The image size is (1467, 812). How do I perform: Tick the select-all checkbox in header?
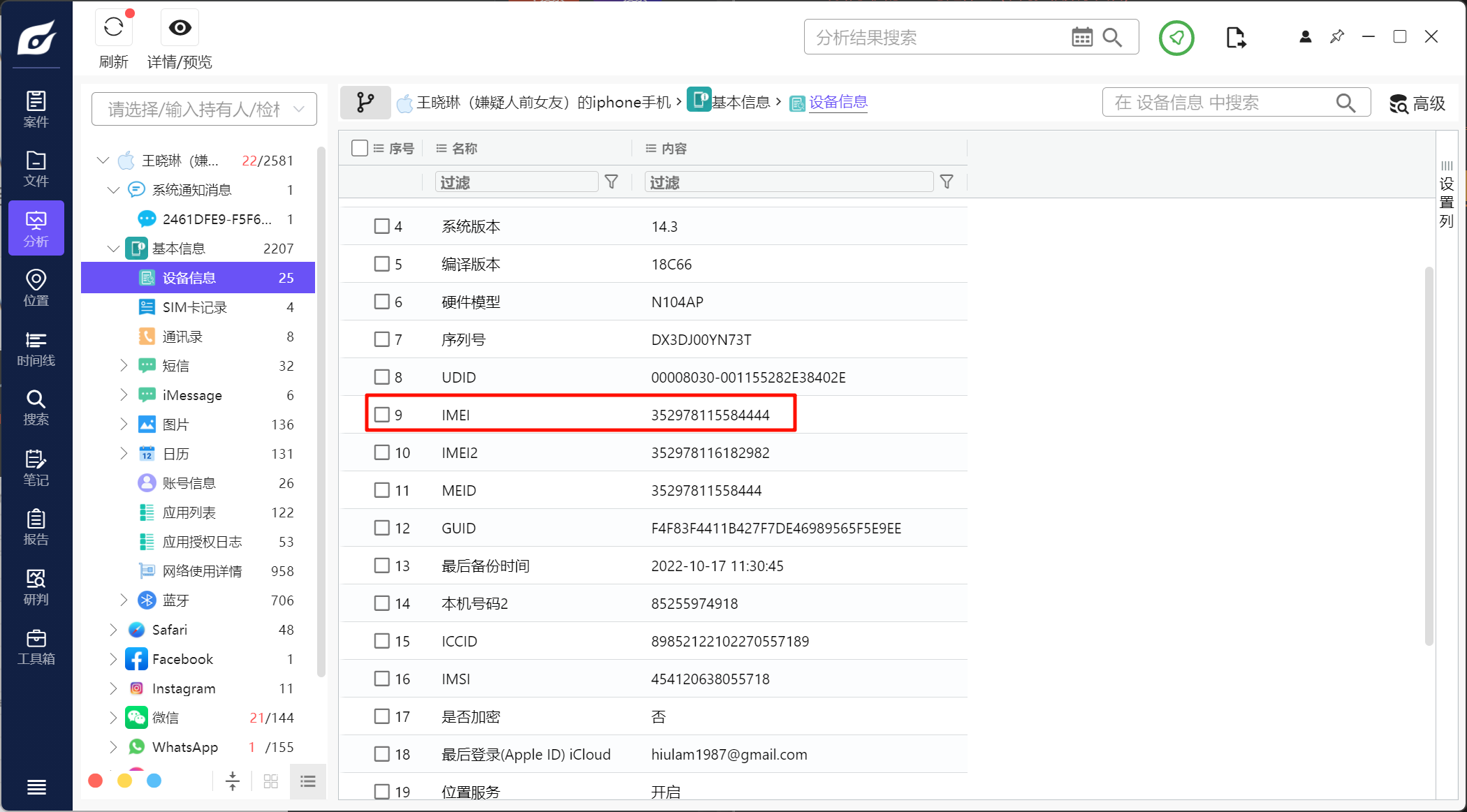[x=360, y=148]
